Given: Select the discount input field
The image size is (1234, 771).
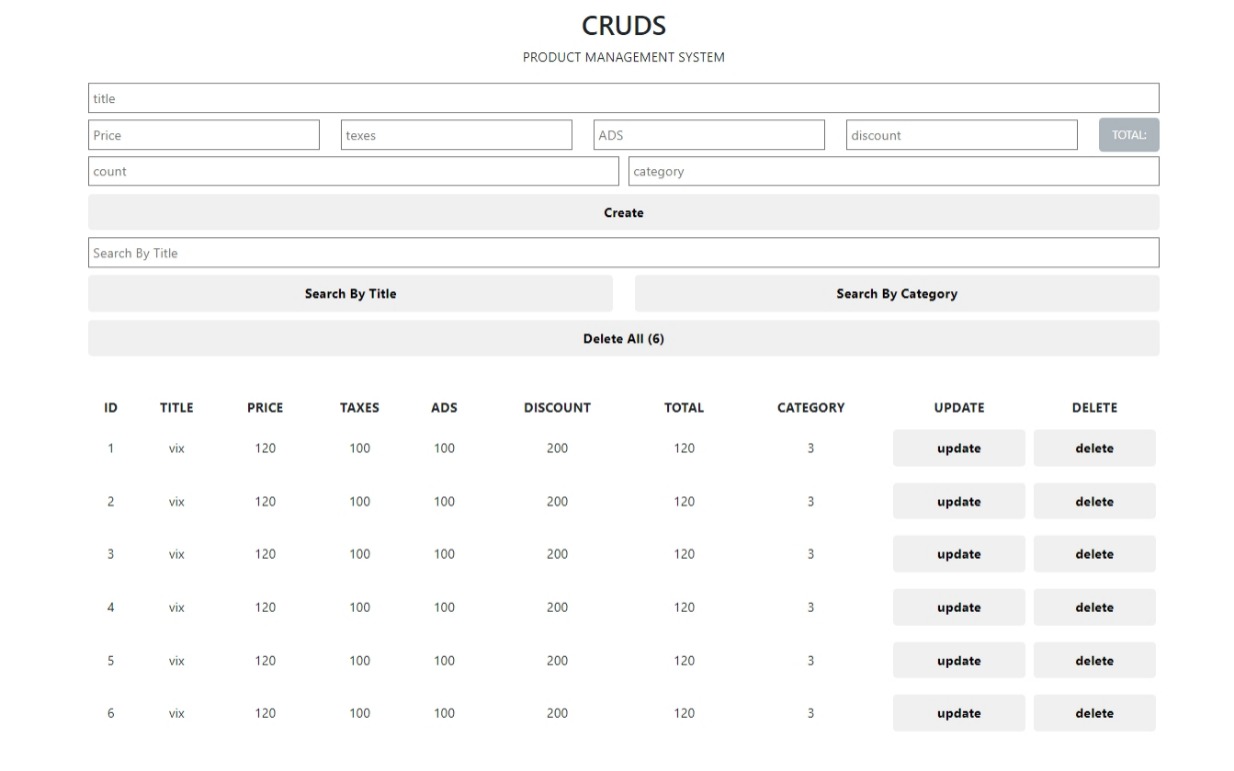Looking at the screenshot, I should [x=962, y=134].
